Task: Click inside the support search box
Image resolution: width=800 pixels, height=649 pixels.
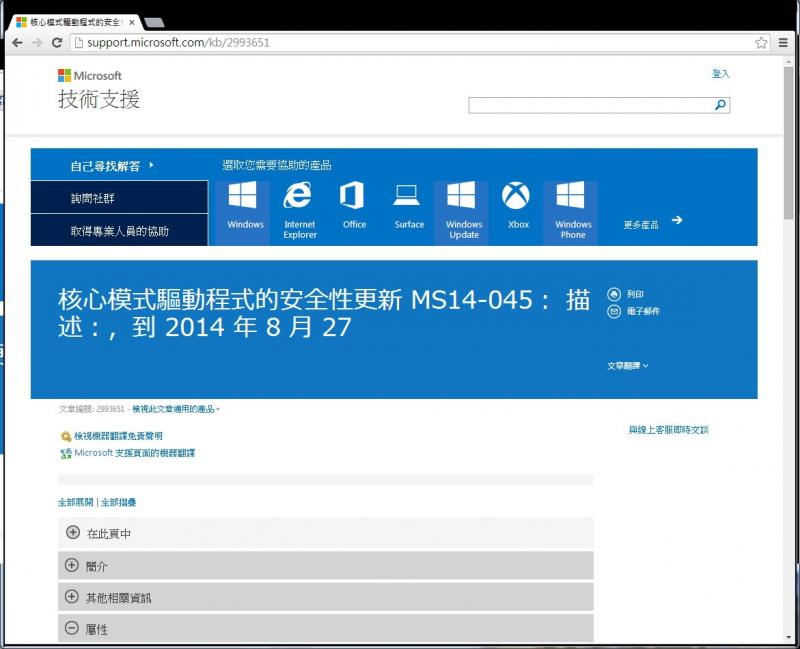Action: pos(591,105)
